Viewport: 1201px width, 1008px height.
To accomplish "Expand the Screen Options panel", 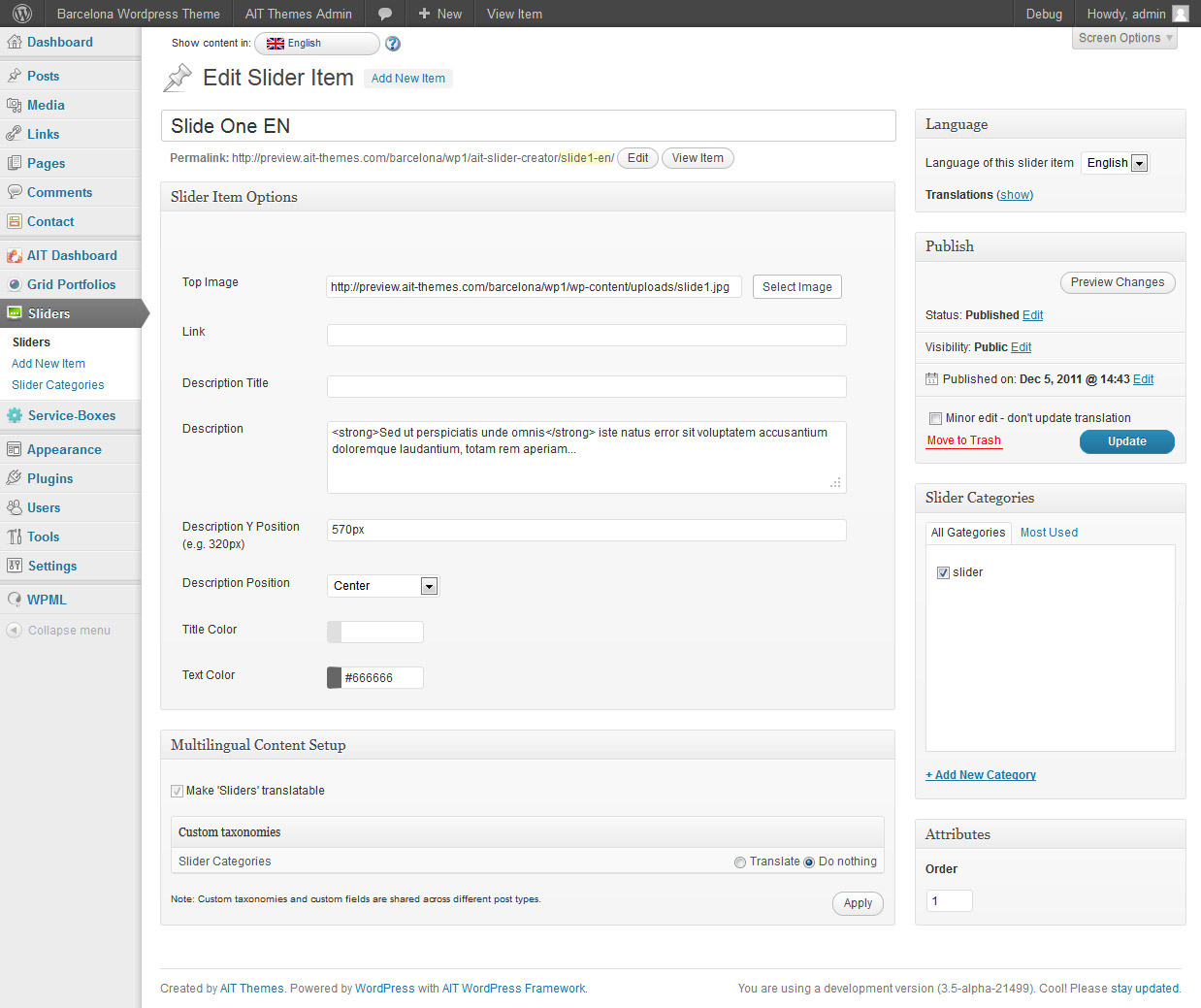I will coord(1126,38).
